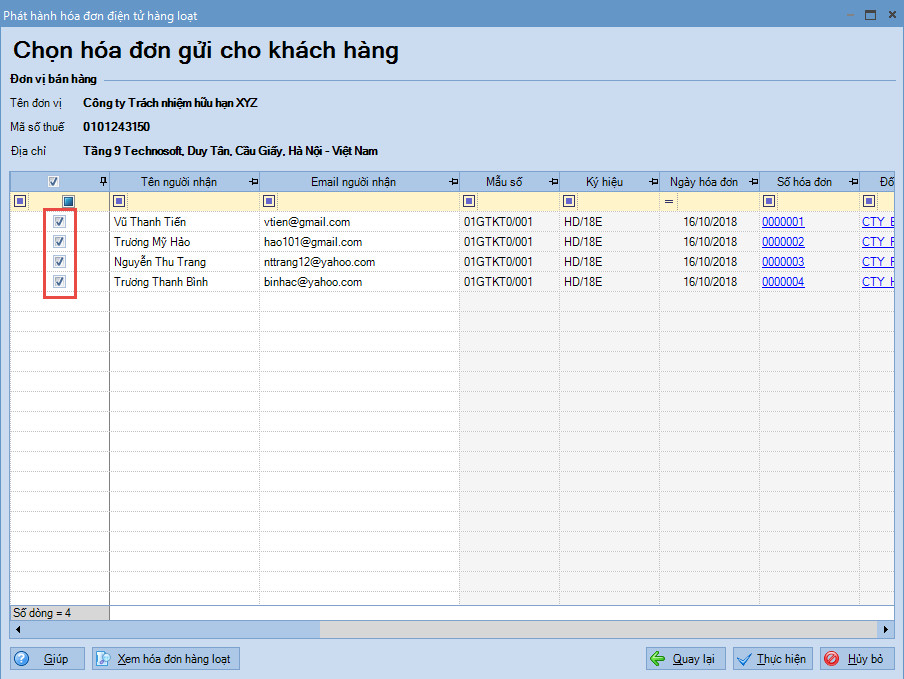Click the red cancel icon on Hủy bỏ
The height and width of the screenshot is (679, 904).
(x=830, y=658)
